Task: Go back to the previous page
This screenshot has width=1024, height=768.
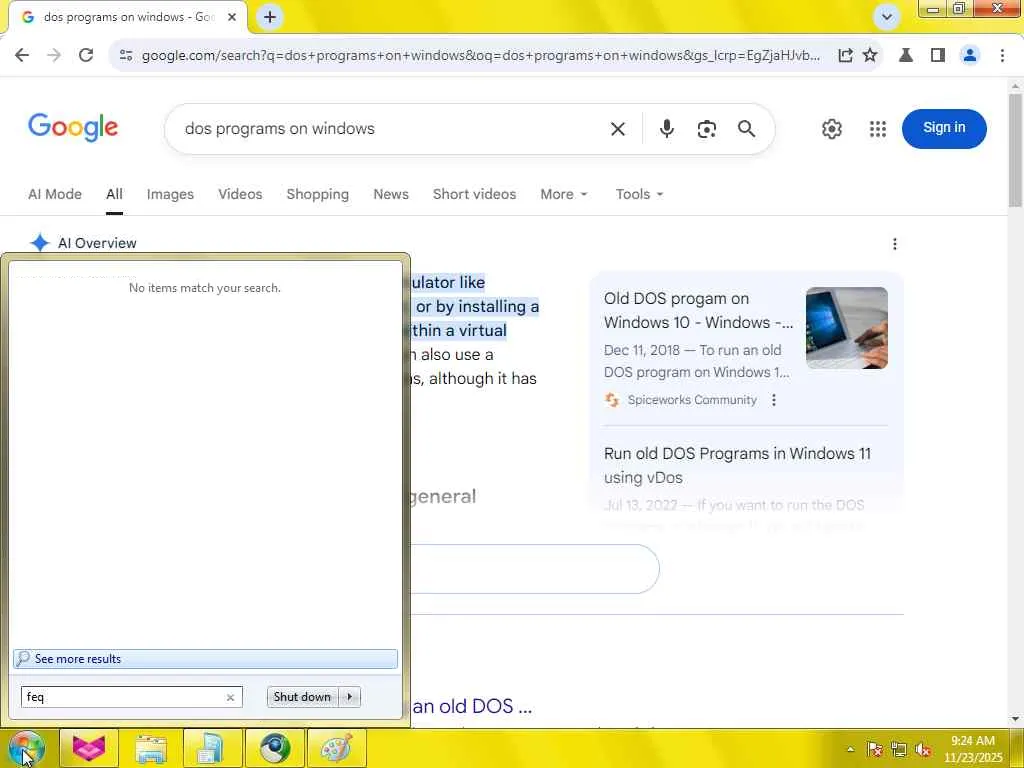Action: (22, 56)
